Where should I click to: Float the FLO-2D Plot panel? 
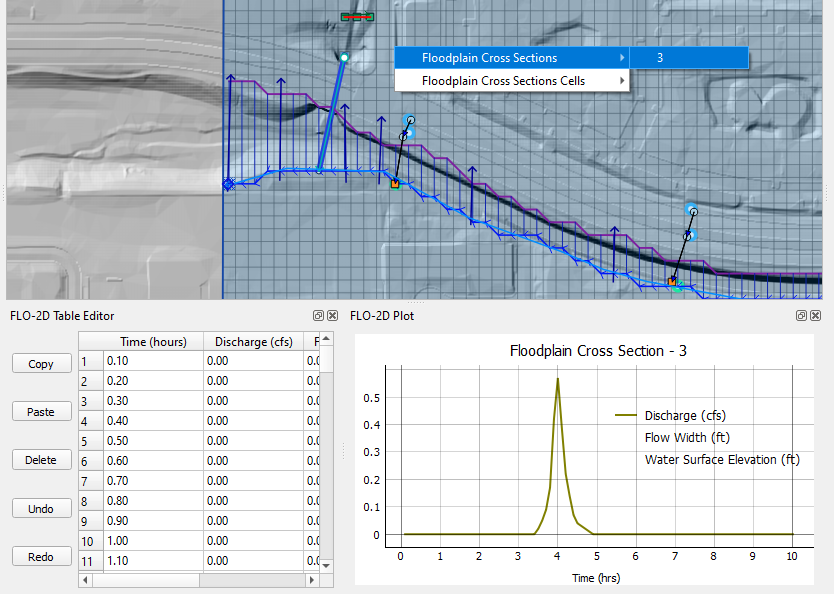click(x=801, y=315)
